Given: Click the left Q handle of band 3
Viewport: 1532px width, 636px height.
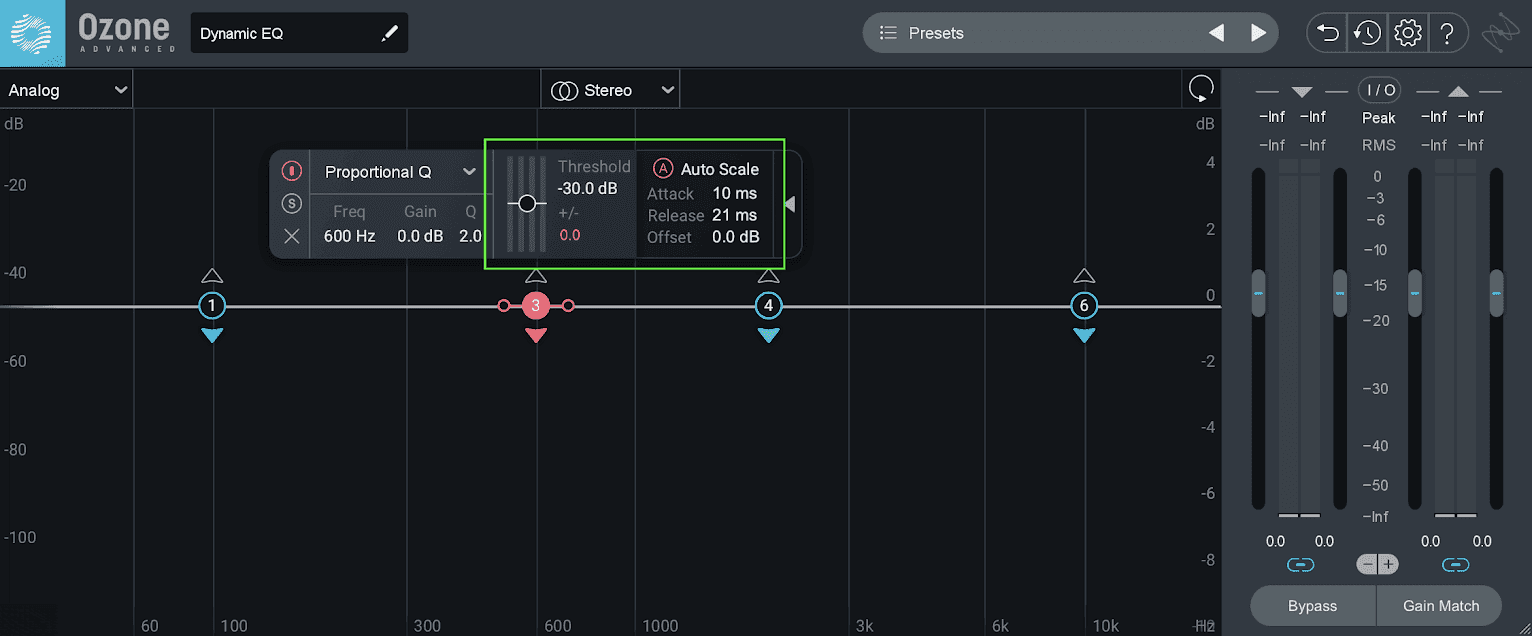Looking at the screenshot, I should [x=504, y=305].
